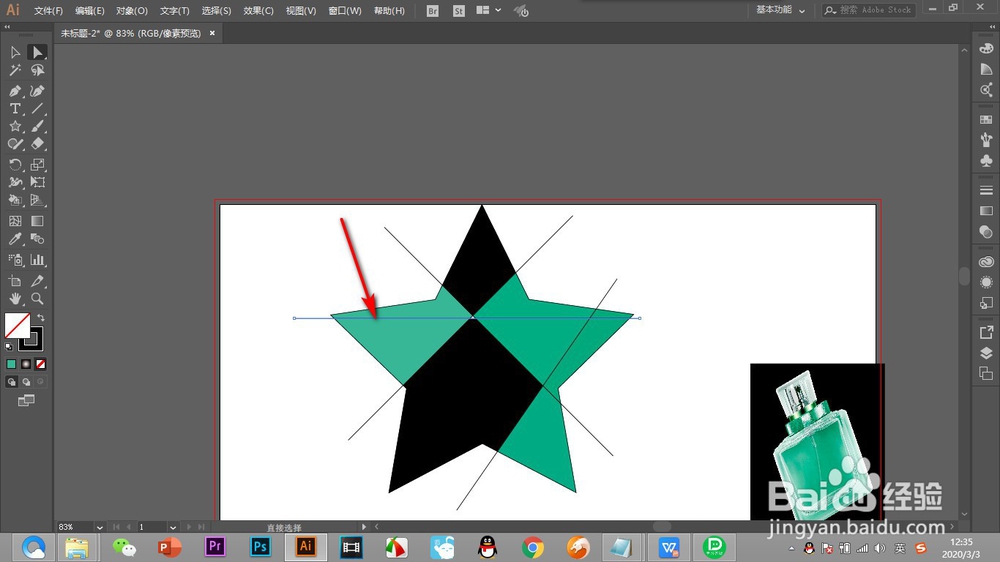Open the artboard number dropdown
This screenshot has width=1000, height=562.
coord(173,527)
